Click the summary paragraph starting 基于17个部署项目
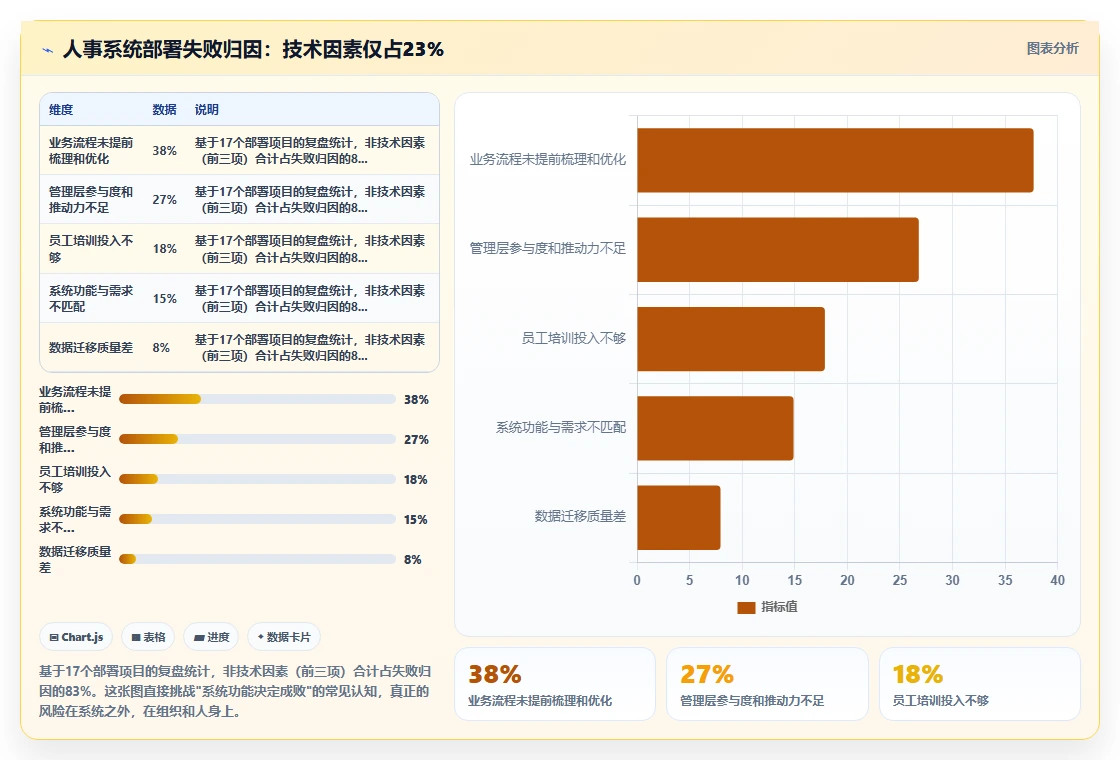Screen dimensions: 1120x760 (235, 691)
